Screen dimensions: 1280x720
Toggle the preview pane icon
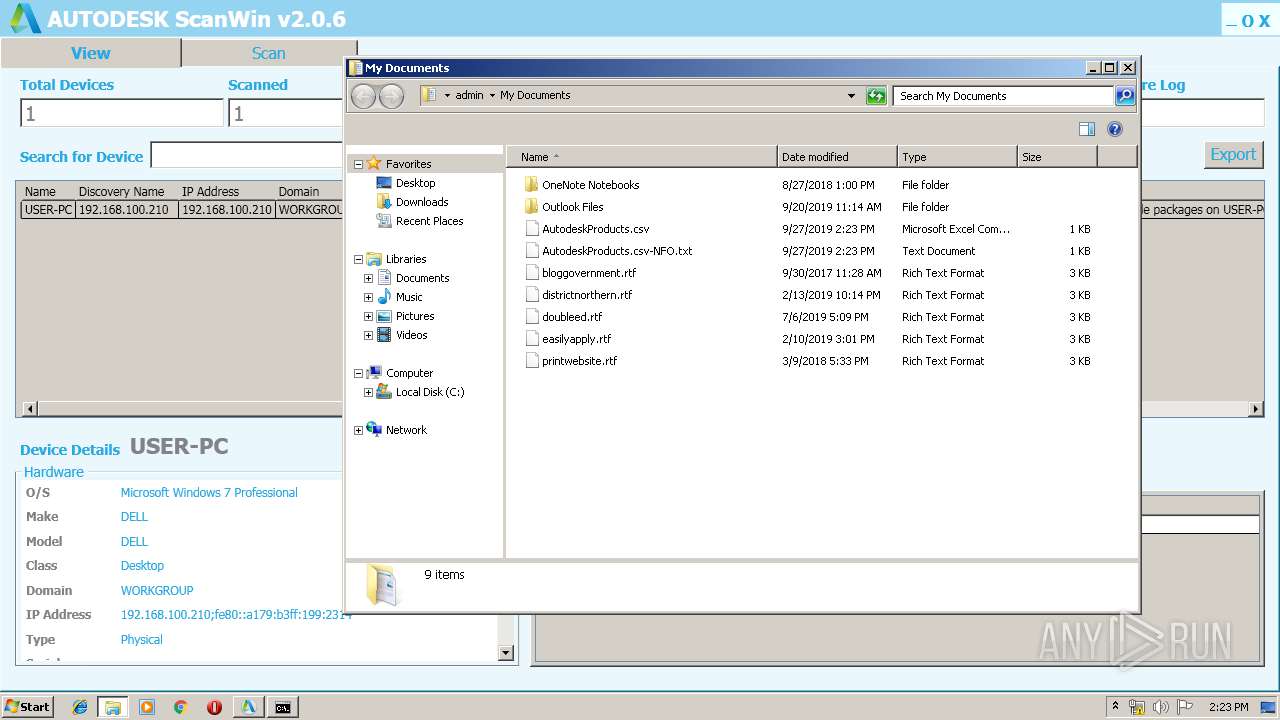tap(1087, 129)
